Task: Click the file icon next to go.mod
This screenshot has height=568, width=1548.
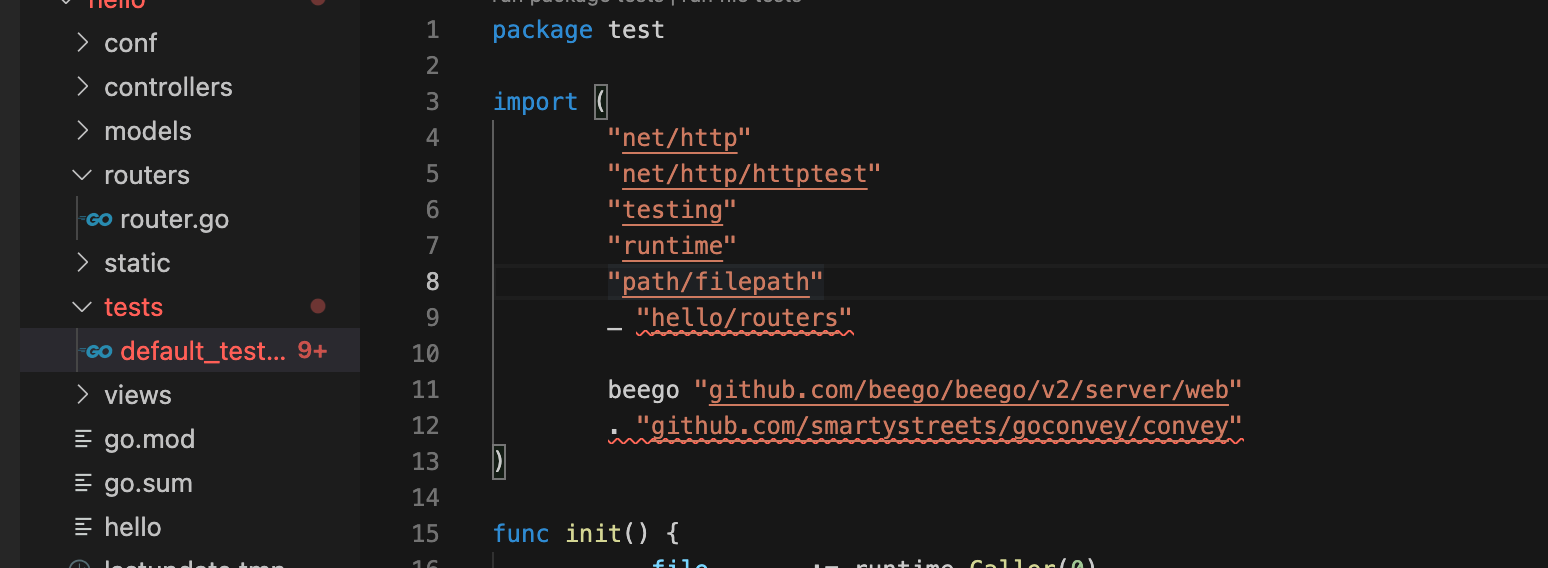Action: tap(84, 440)
